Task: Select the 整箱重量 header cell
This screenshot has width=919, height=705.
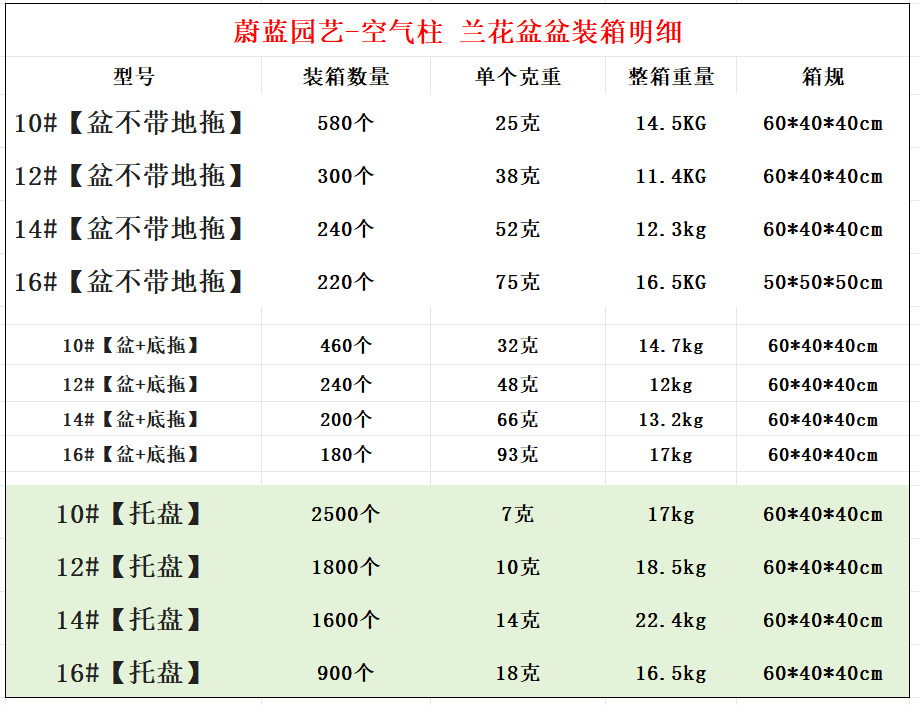Action: pyautogui.click(x=671, y=76)
